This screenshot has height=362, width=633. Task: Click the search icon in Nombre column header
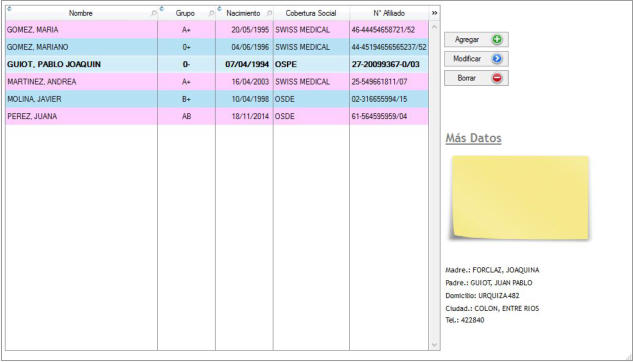154,13
